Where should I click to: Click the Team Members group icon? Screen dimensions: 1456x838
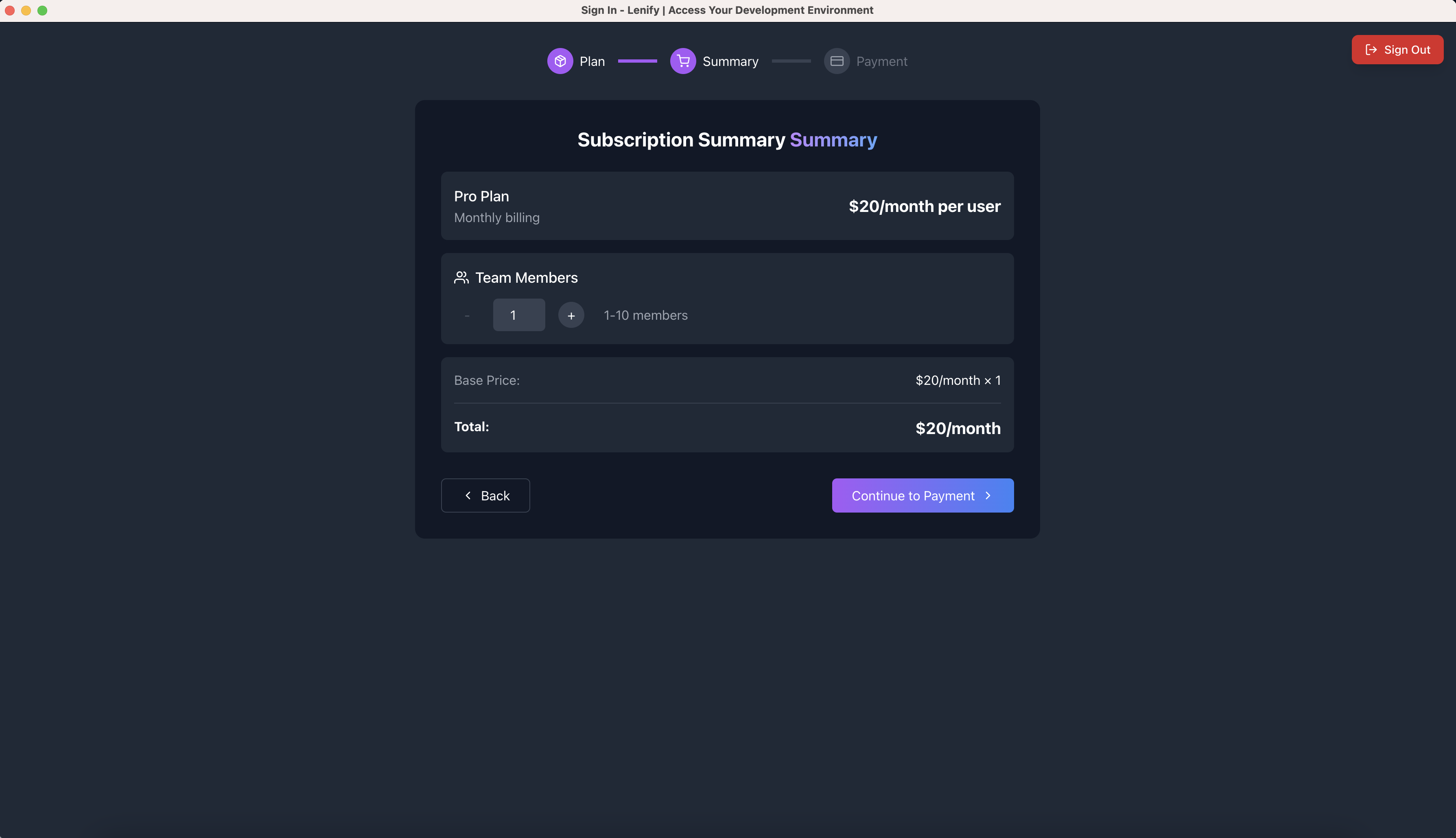click(461, 277)
